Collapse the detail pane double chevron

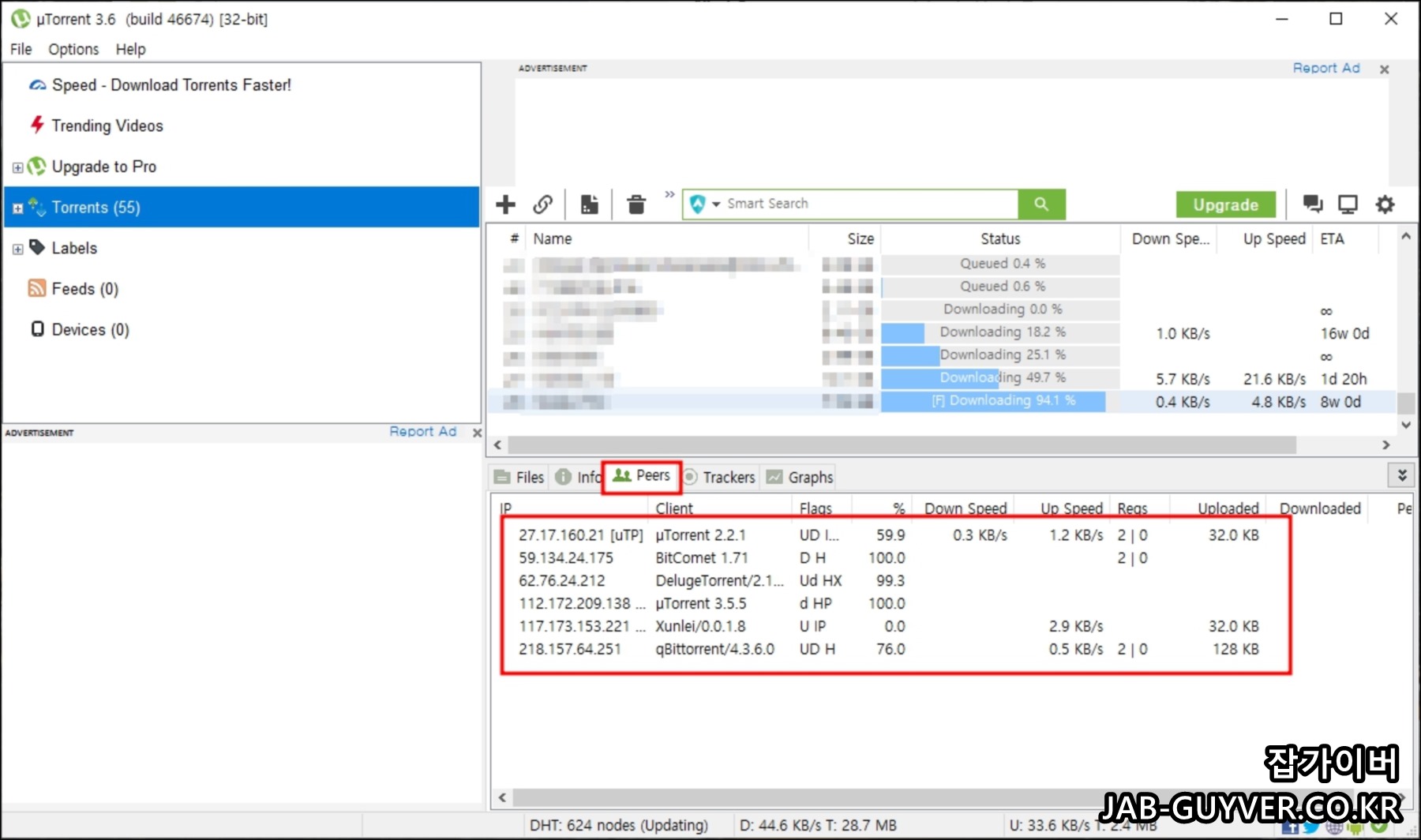(x=1401, y=475)
